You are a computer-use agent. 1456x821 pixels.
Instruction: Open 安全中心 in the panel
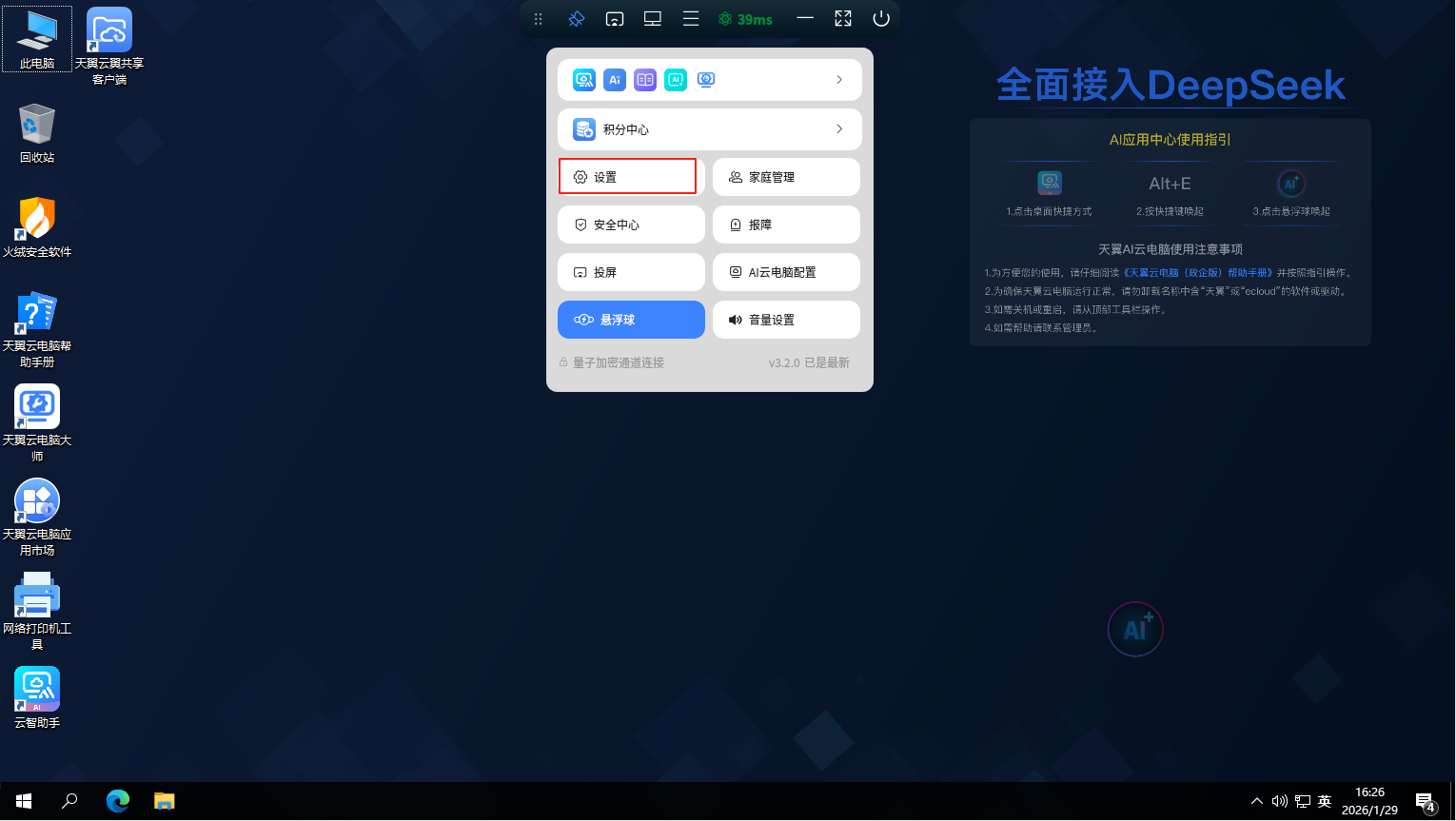(631, 225)
